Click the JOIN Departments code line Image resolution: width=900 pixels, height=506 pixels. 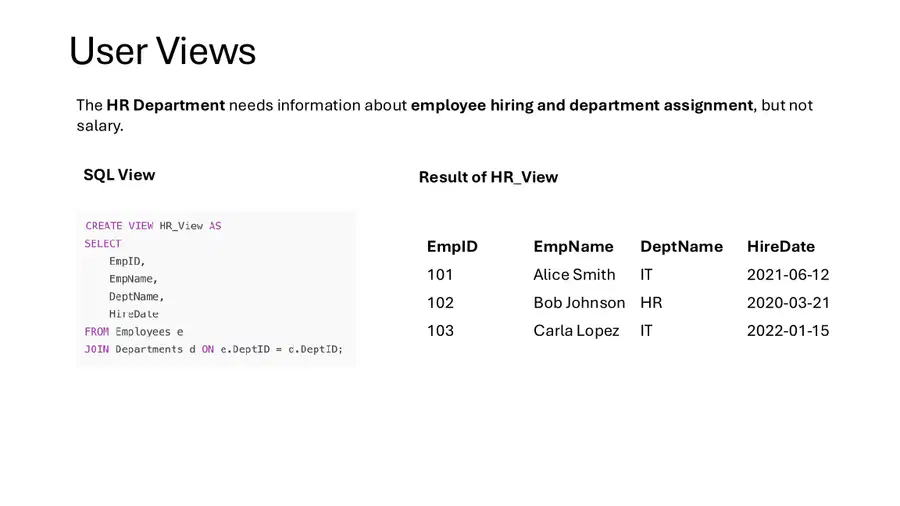(214, 349)
